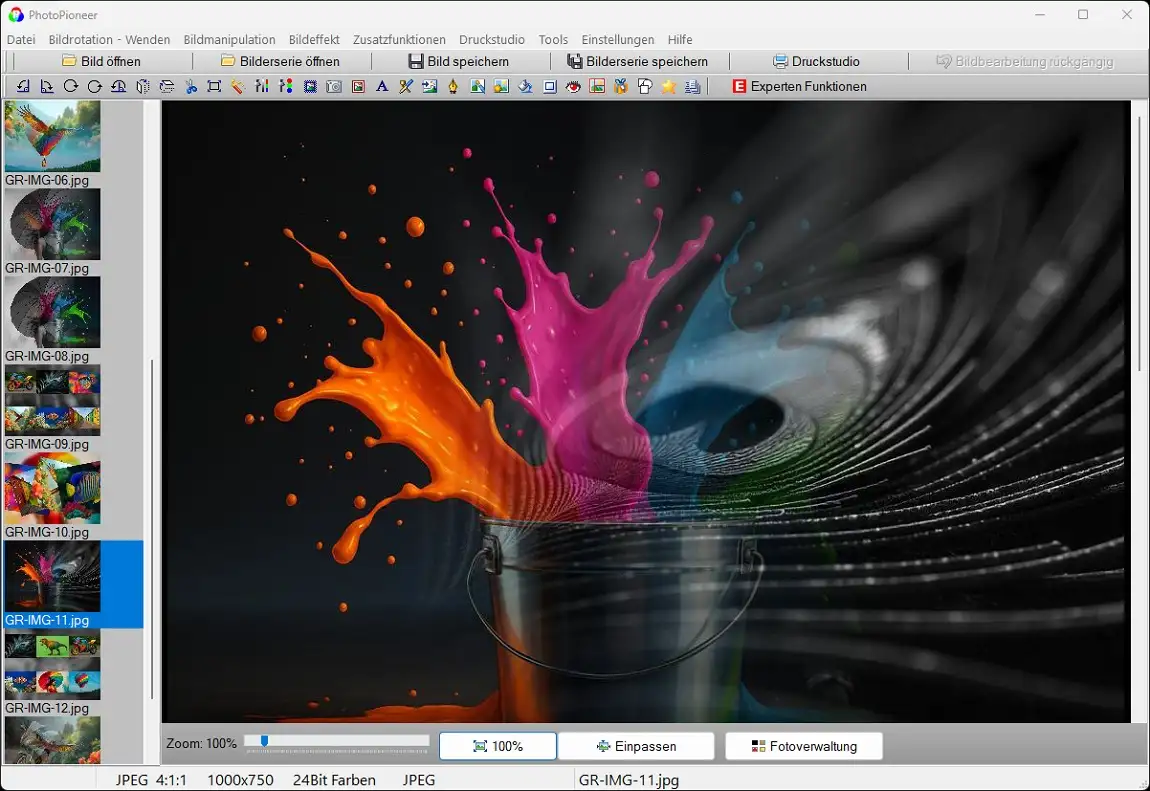Click the zoom slider handle
The image size is (1150, 791).
point(264,741)
